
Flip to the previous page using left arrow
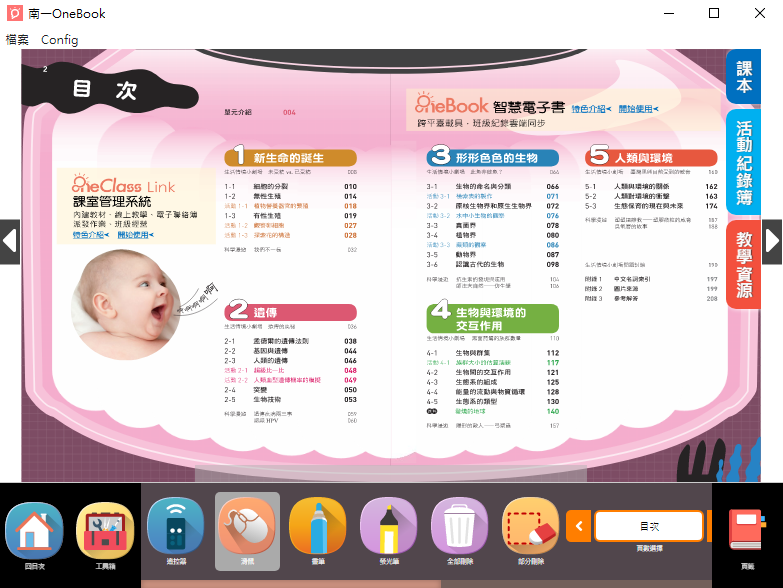pos(10,241)
